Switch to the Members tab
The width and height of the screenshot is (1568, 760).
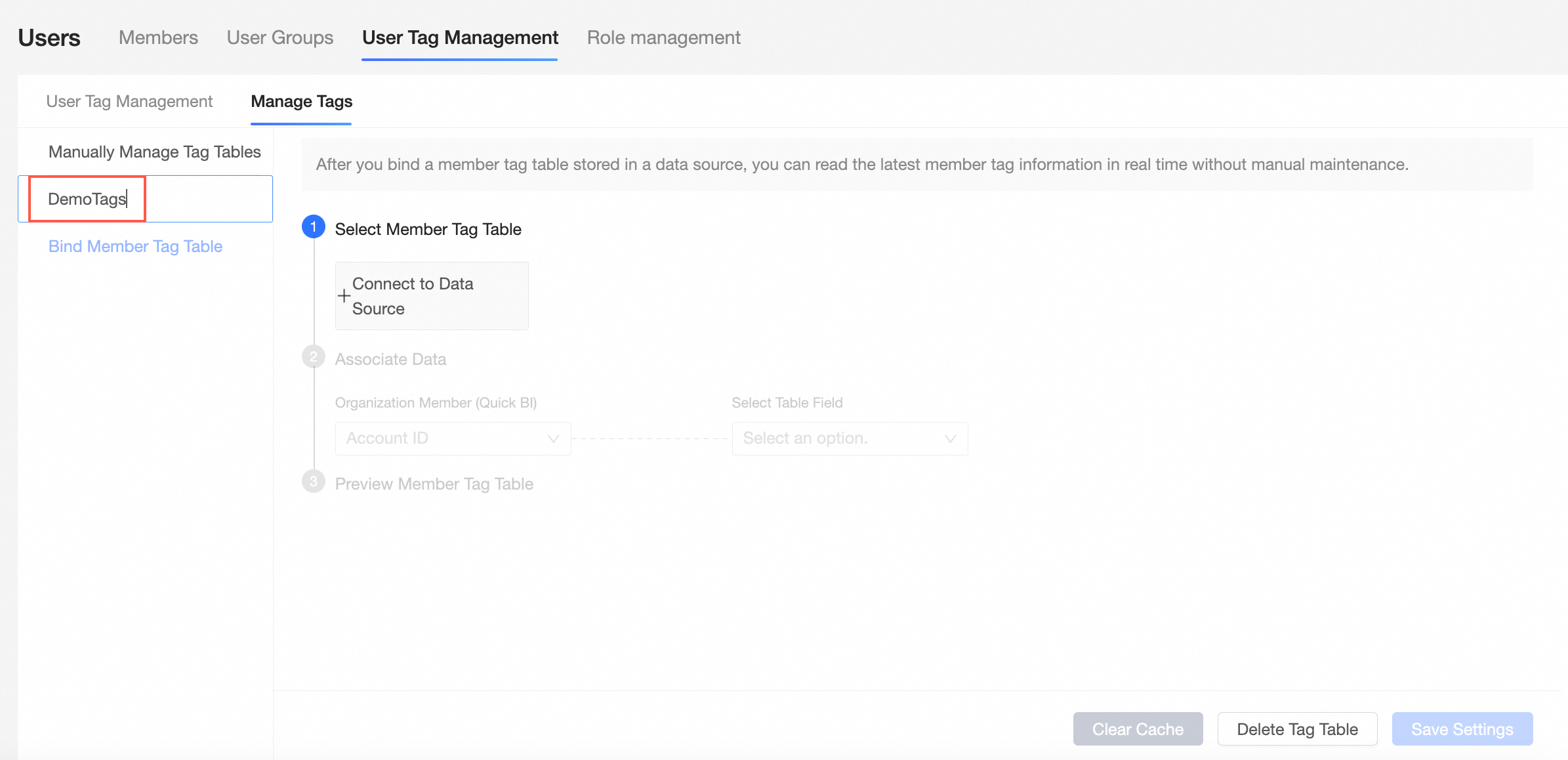(158, 37)
